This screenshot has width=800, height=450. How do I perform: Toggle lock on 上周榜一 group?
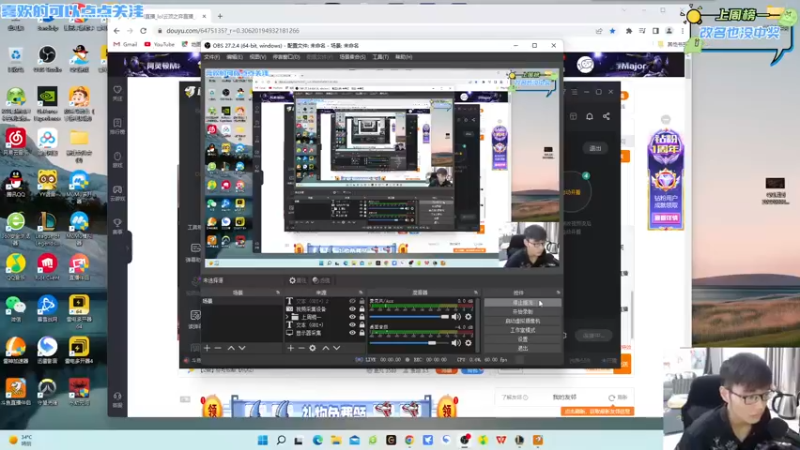pos(362,317)
